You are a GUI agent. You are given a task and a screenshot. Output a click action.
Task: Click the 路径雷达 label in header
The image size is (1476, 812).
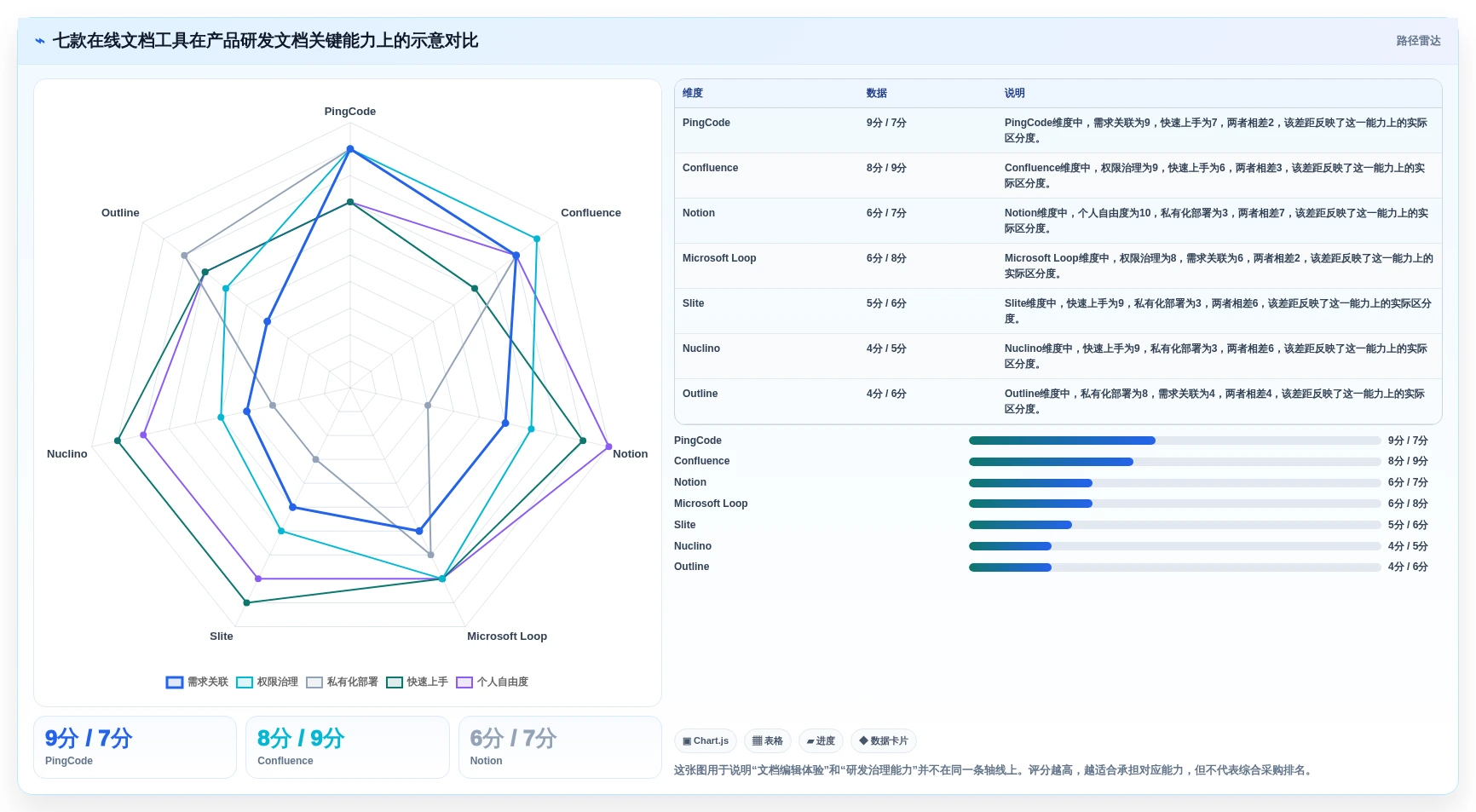click(1418, 41)
